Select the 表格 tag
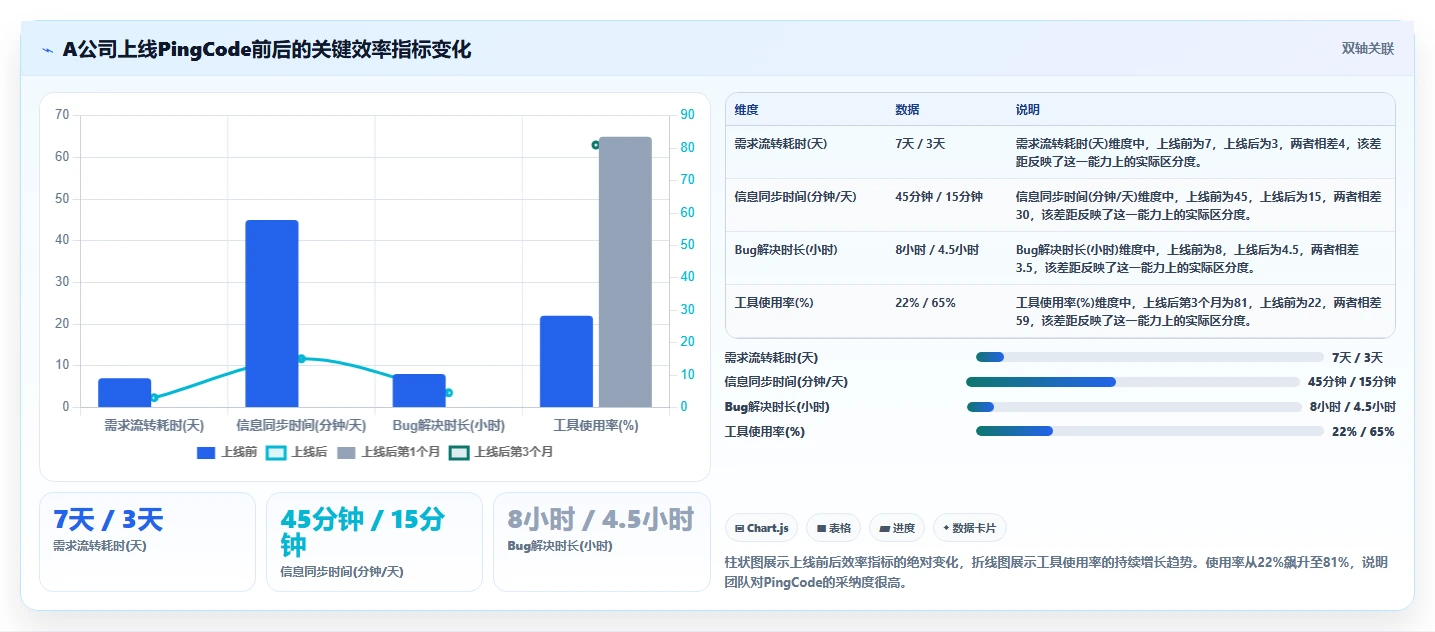The image size is (1435, 632). [x=833, y=527]
